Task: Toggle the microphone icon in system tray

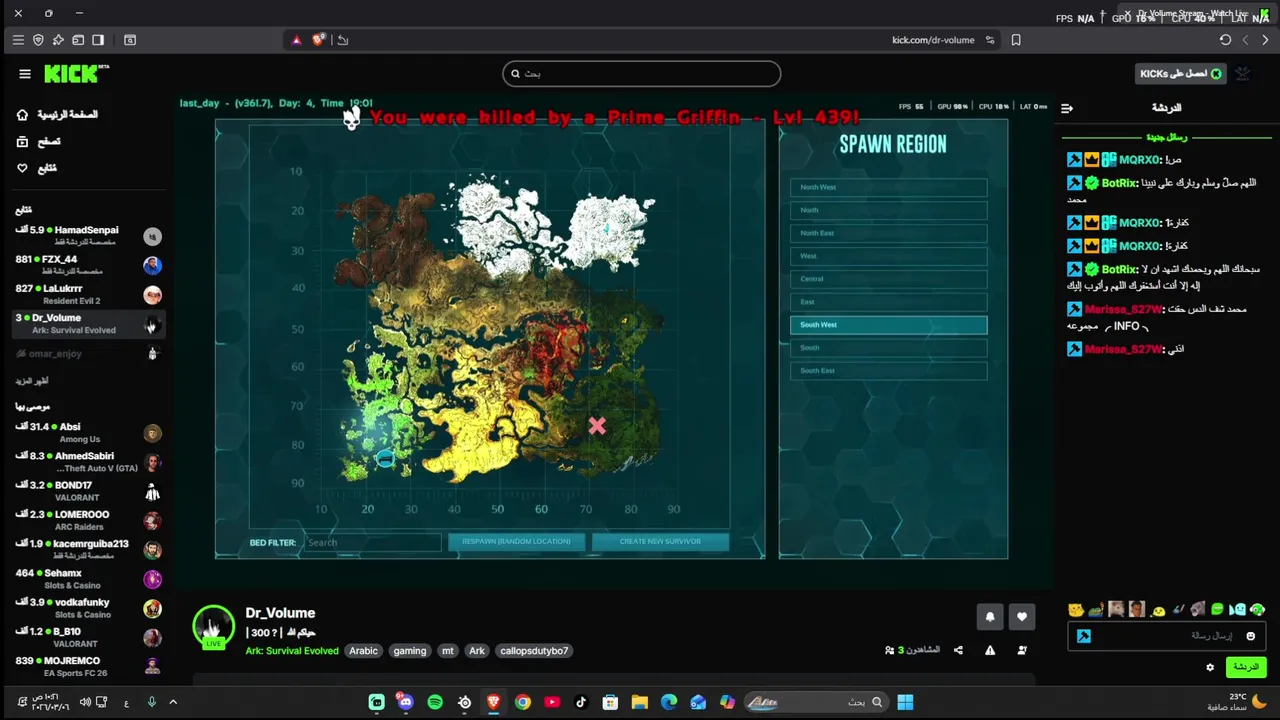Action: [x=152, y=702]
